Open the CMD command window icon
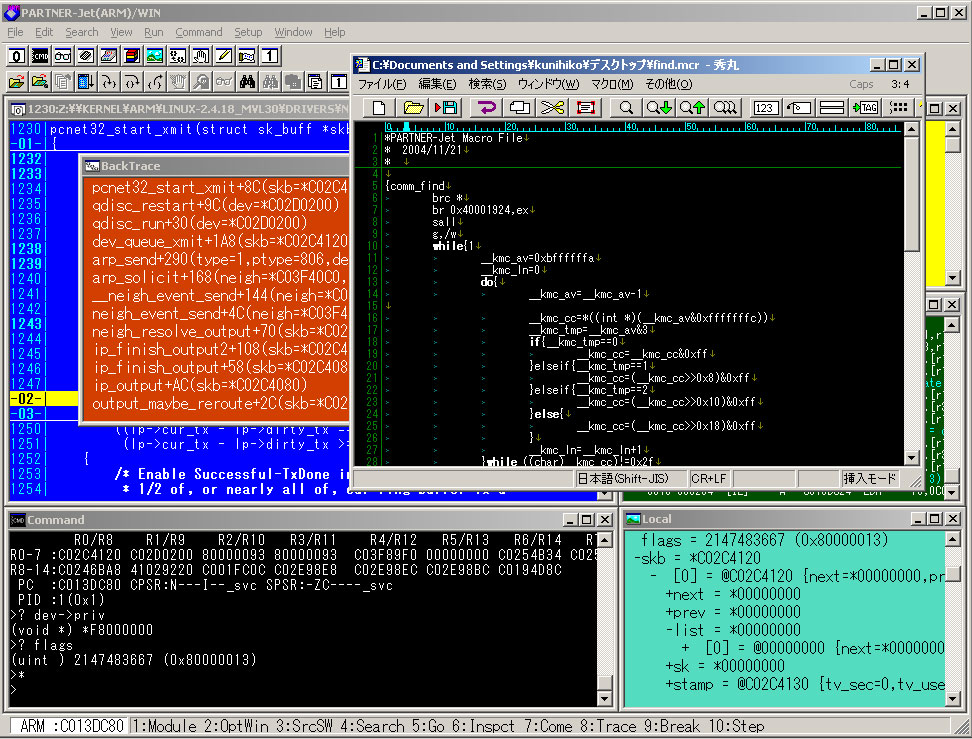The height and width of the screenshot is (739, 972). (40, 56)
